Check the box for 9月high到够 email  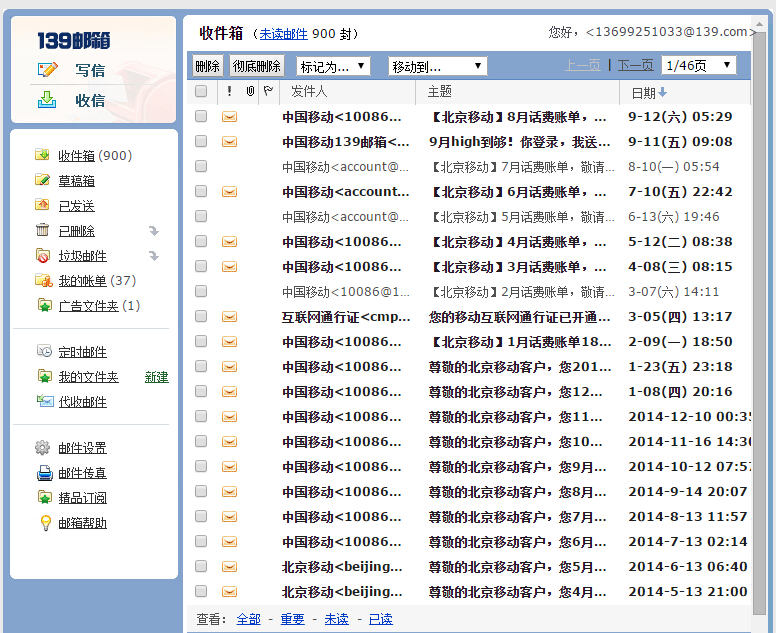(x=201, y=141)
